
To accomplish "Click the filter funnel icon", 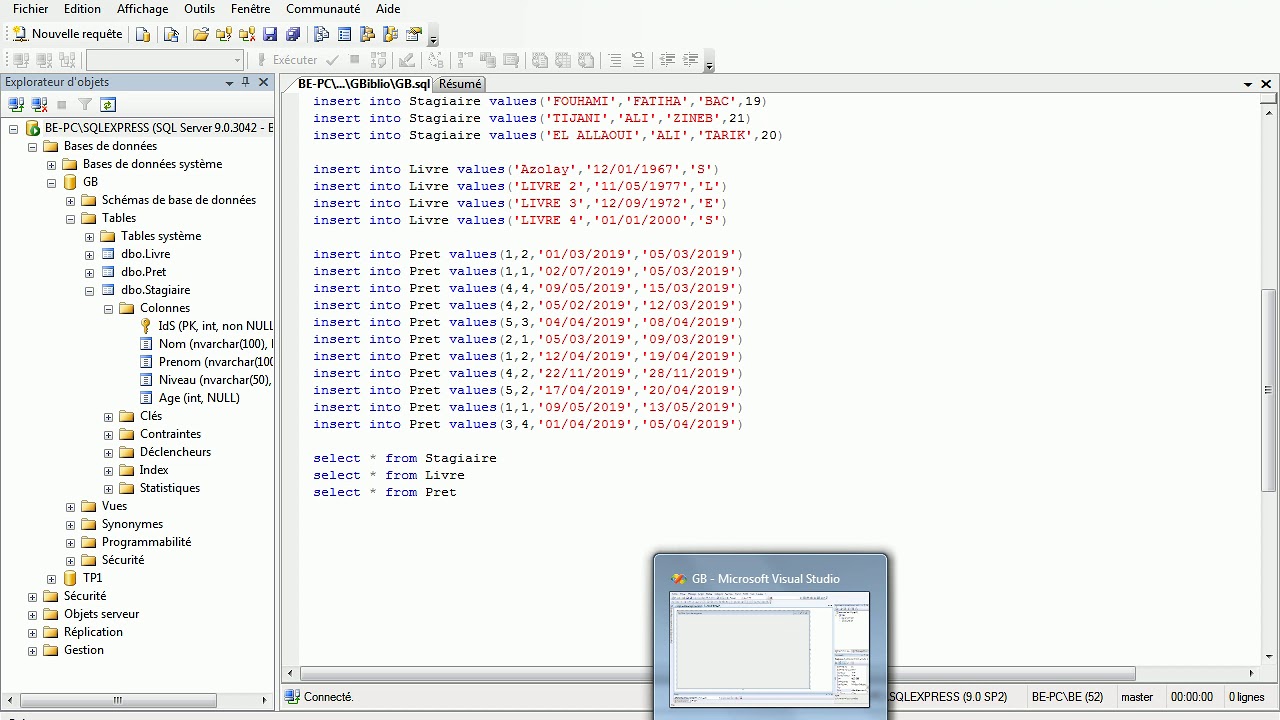I will [85, 104].
